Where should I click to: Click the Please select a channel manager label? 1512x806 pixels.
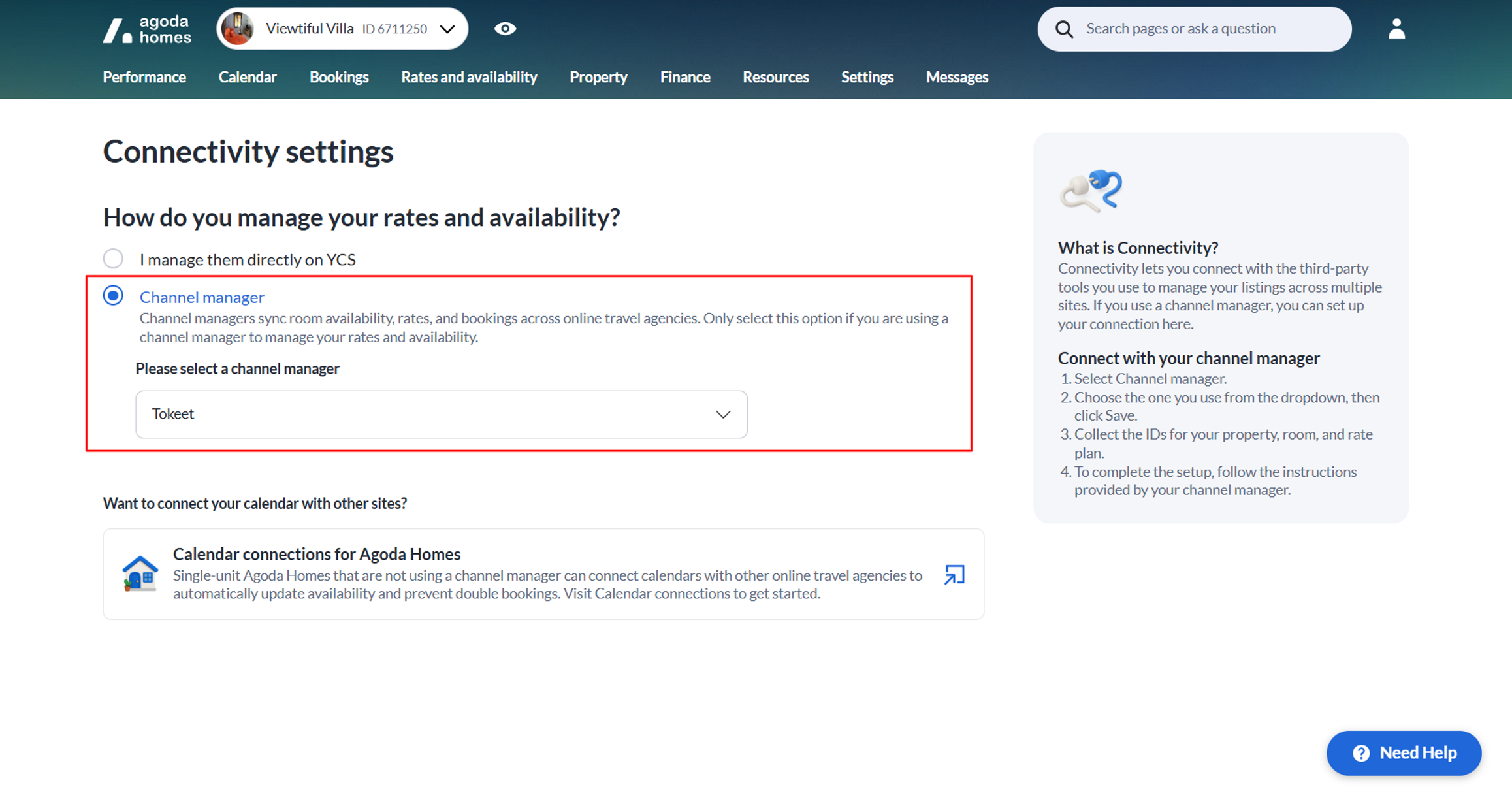coord(238,369)
